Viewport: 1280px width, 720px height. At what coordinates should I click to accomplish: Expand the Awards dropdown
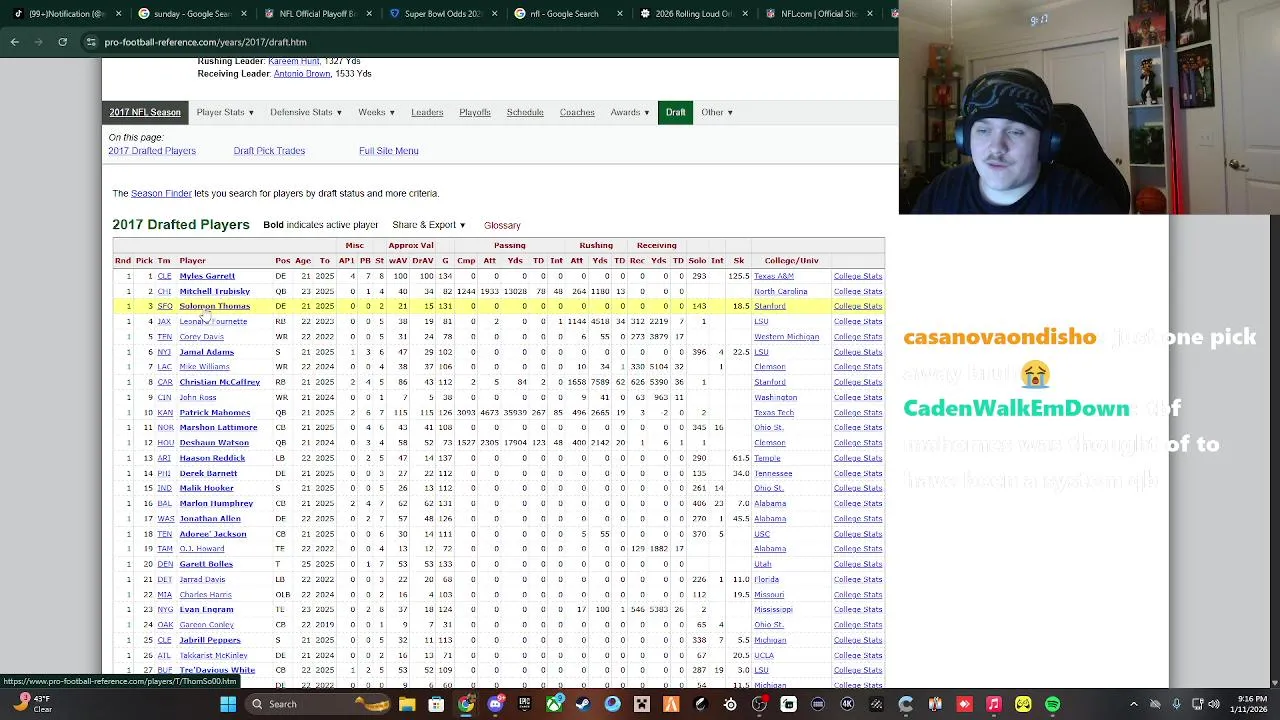[630, 112]
